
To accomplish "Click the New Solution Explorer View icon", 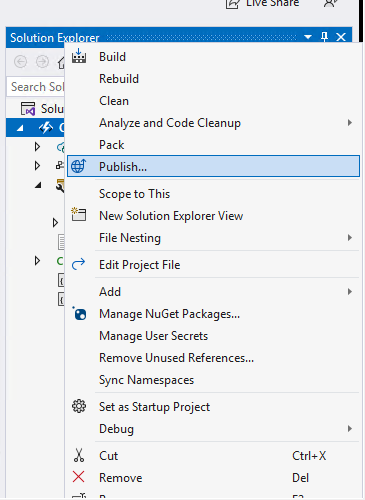I will coord(79,215).
